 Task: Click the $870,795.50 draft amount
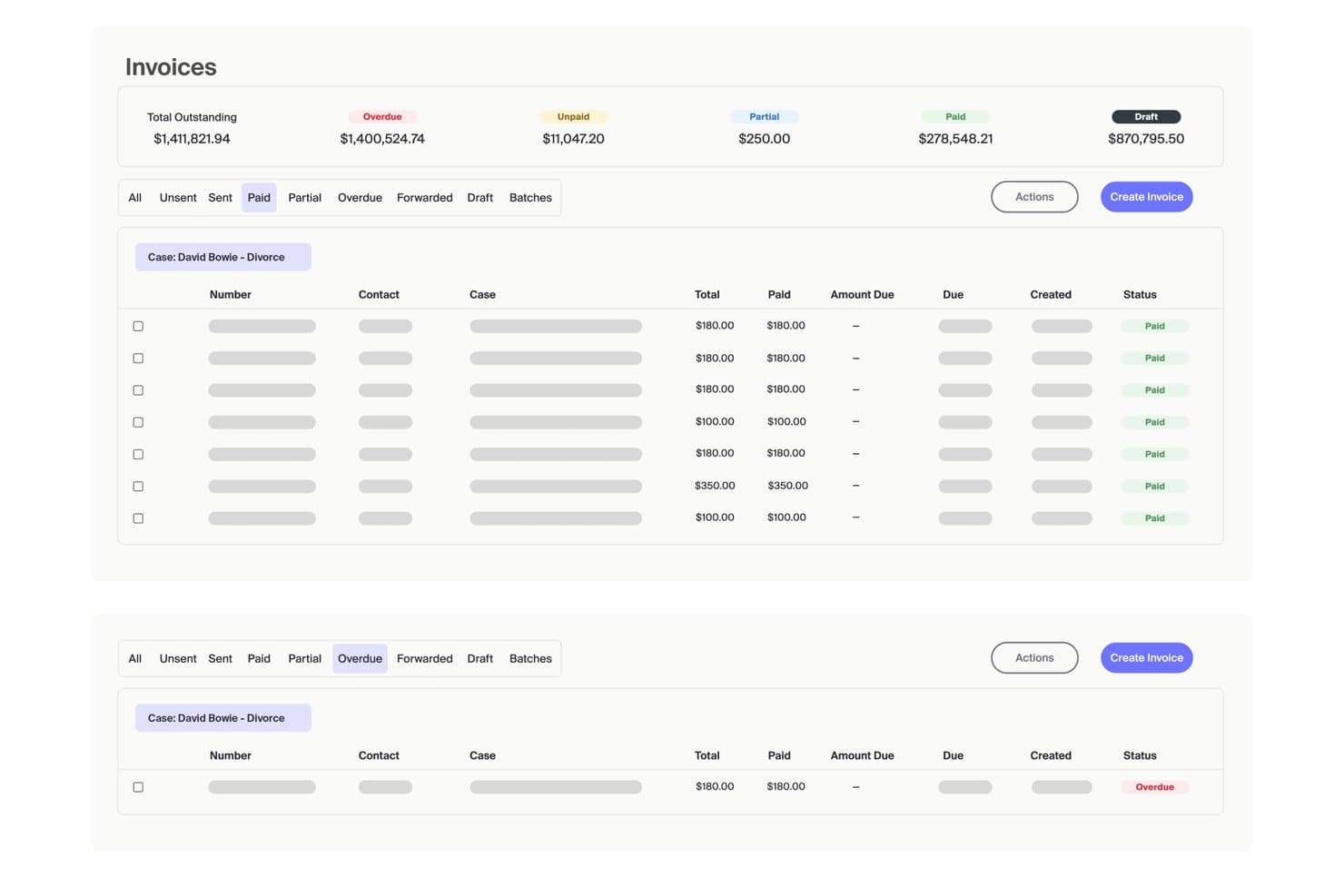point(1146,139)
